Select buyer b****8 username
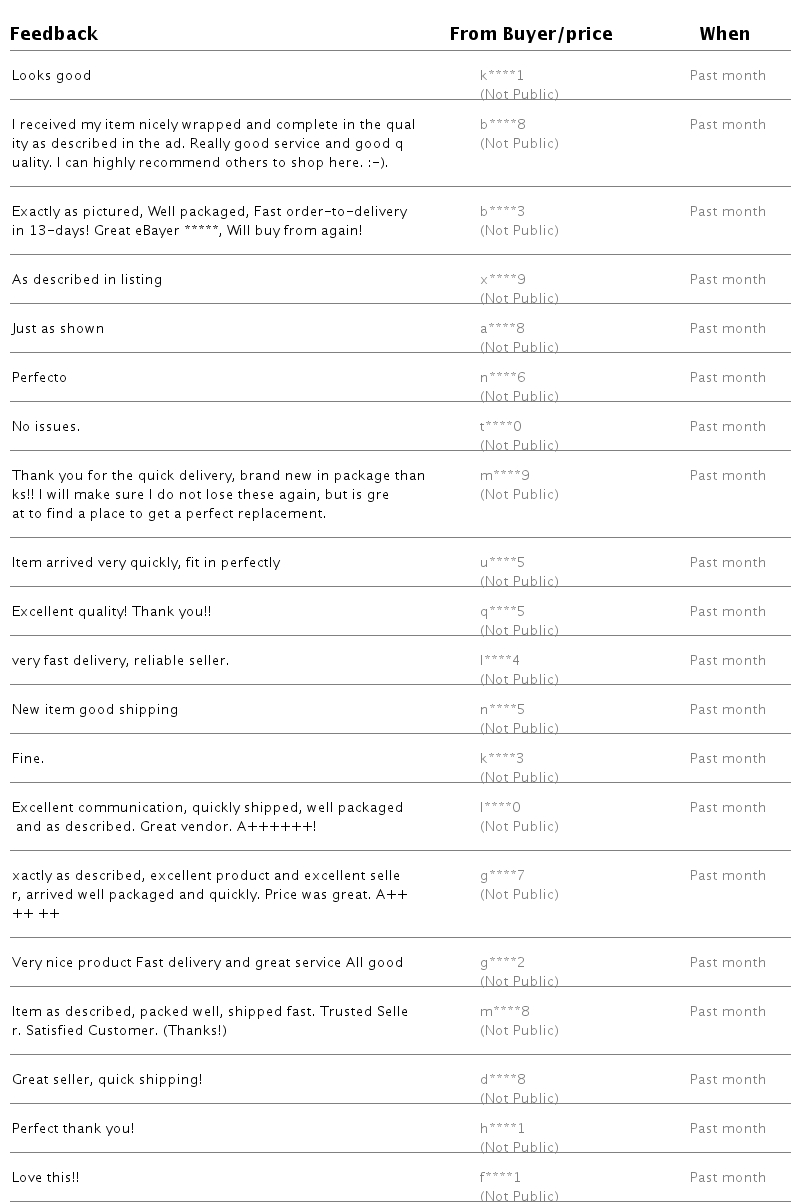 (503, 124)
